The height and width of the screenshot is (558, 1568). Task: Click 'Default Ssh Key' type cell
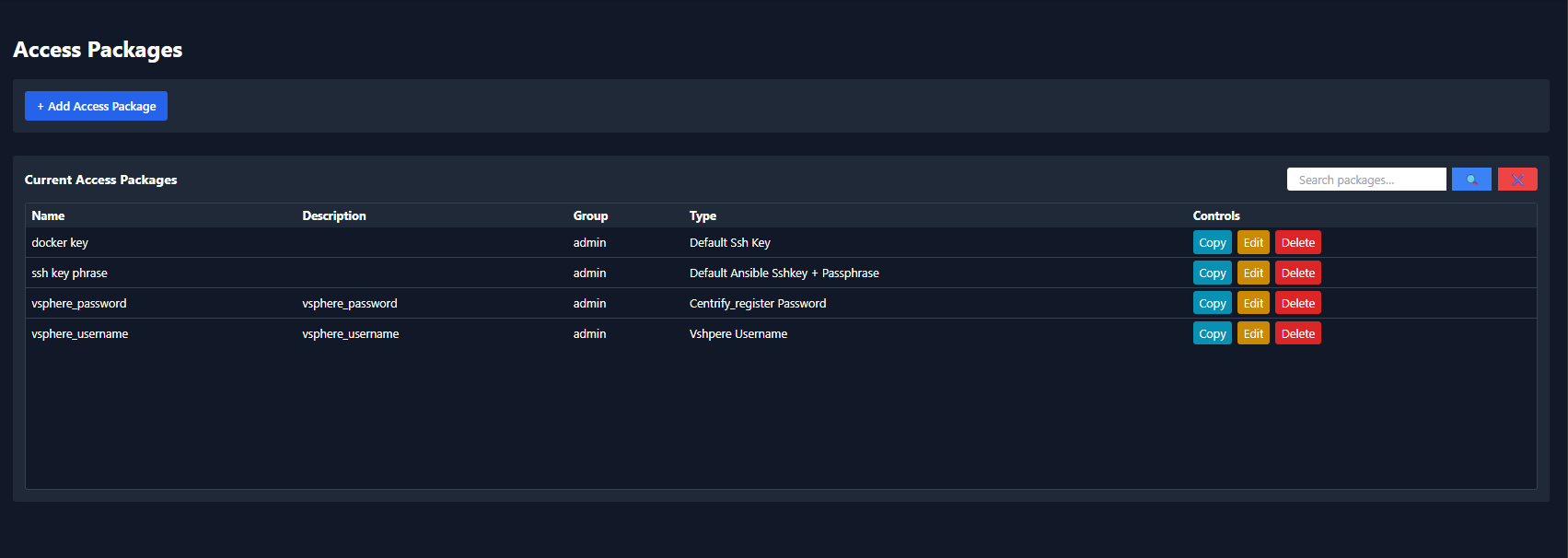pos(730,242)
